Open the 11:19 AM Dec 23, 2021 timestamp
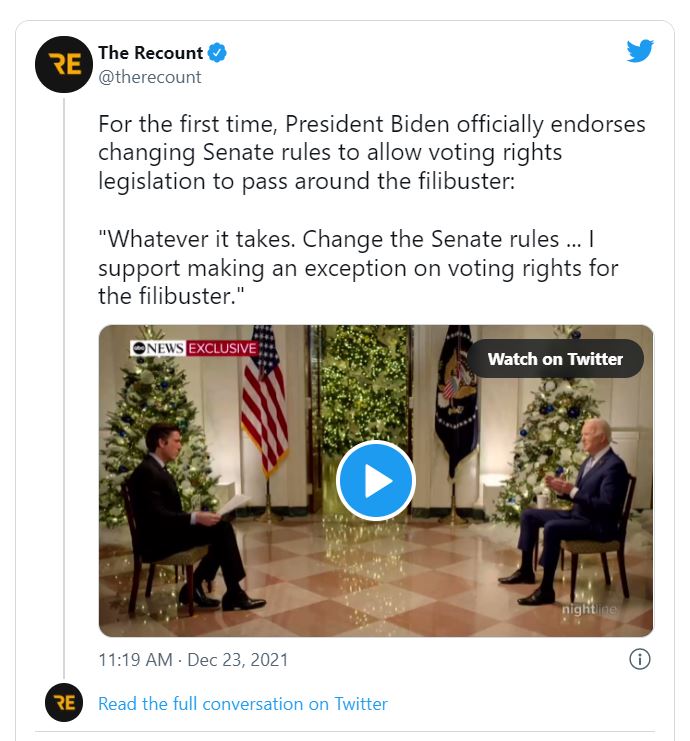 tap(193, 660)
